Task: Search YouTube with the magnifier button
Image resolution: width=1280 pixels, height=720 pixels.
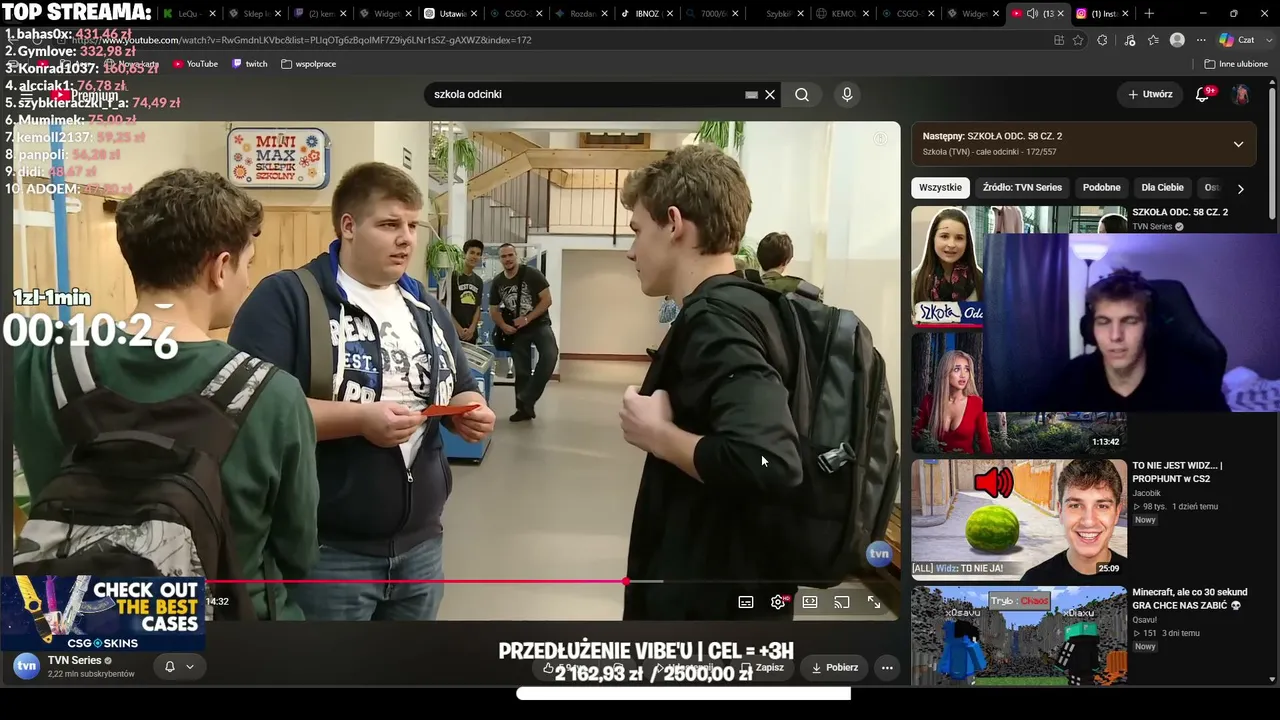Action: point(802,94)
